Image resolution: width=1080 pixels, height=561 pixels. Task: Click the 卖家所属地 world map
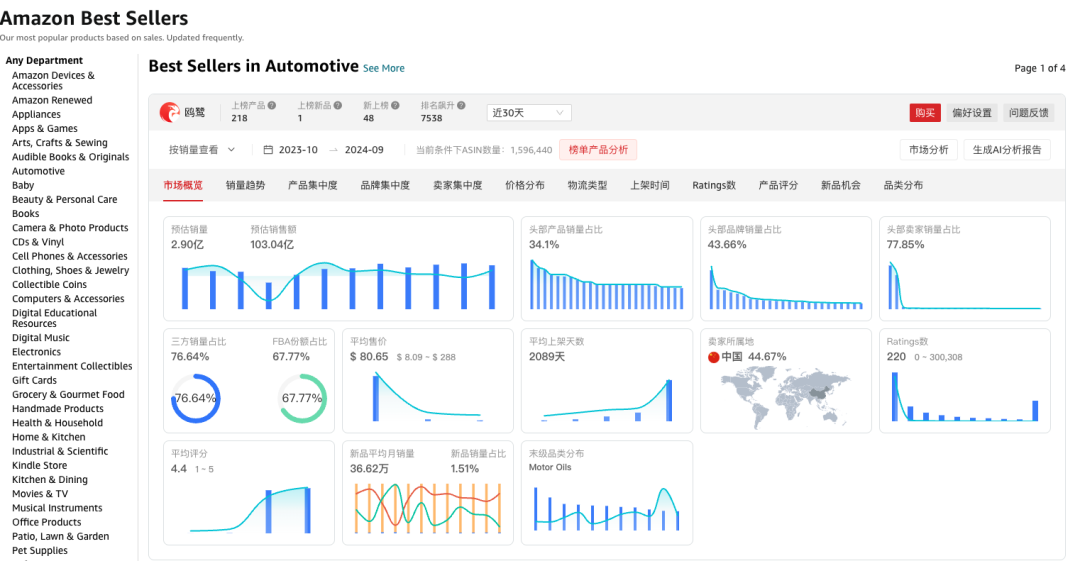pos(786,396)
